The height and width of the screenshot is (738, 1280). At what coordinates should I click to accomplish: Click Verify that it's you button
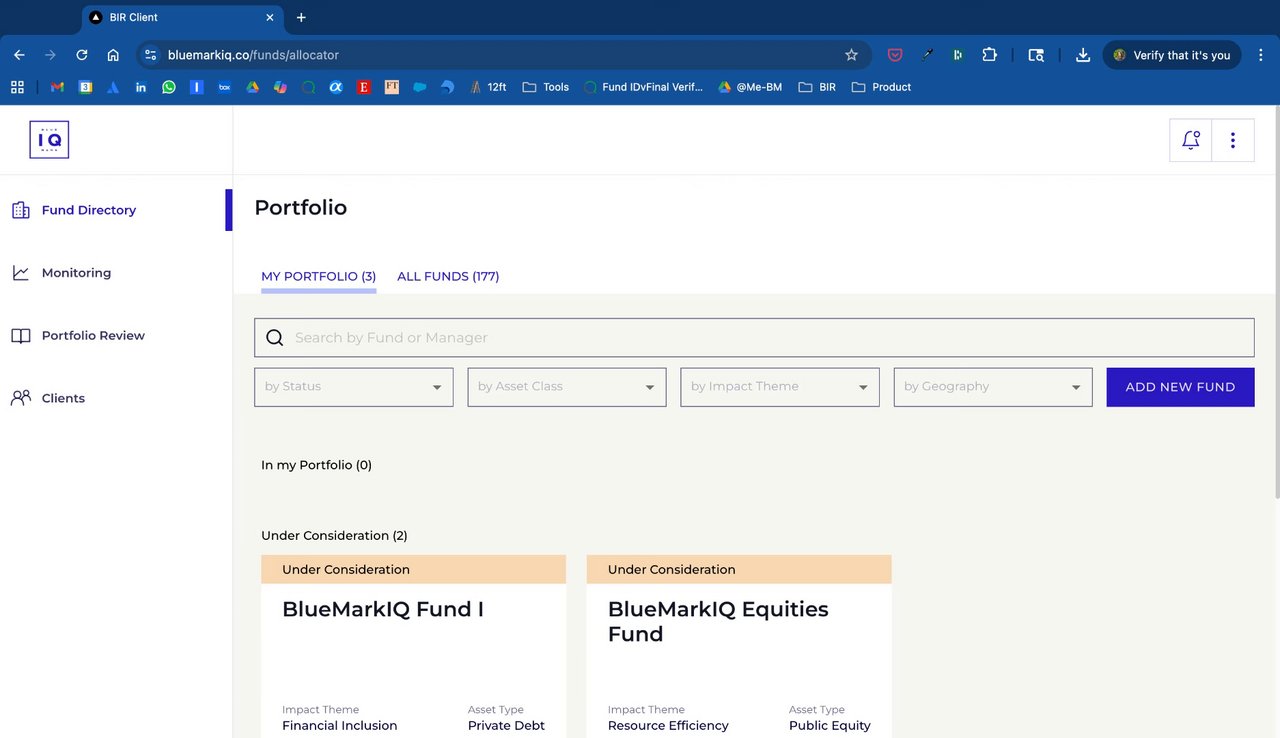tap(1172, 55)
